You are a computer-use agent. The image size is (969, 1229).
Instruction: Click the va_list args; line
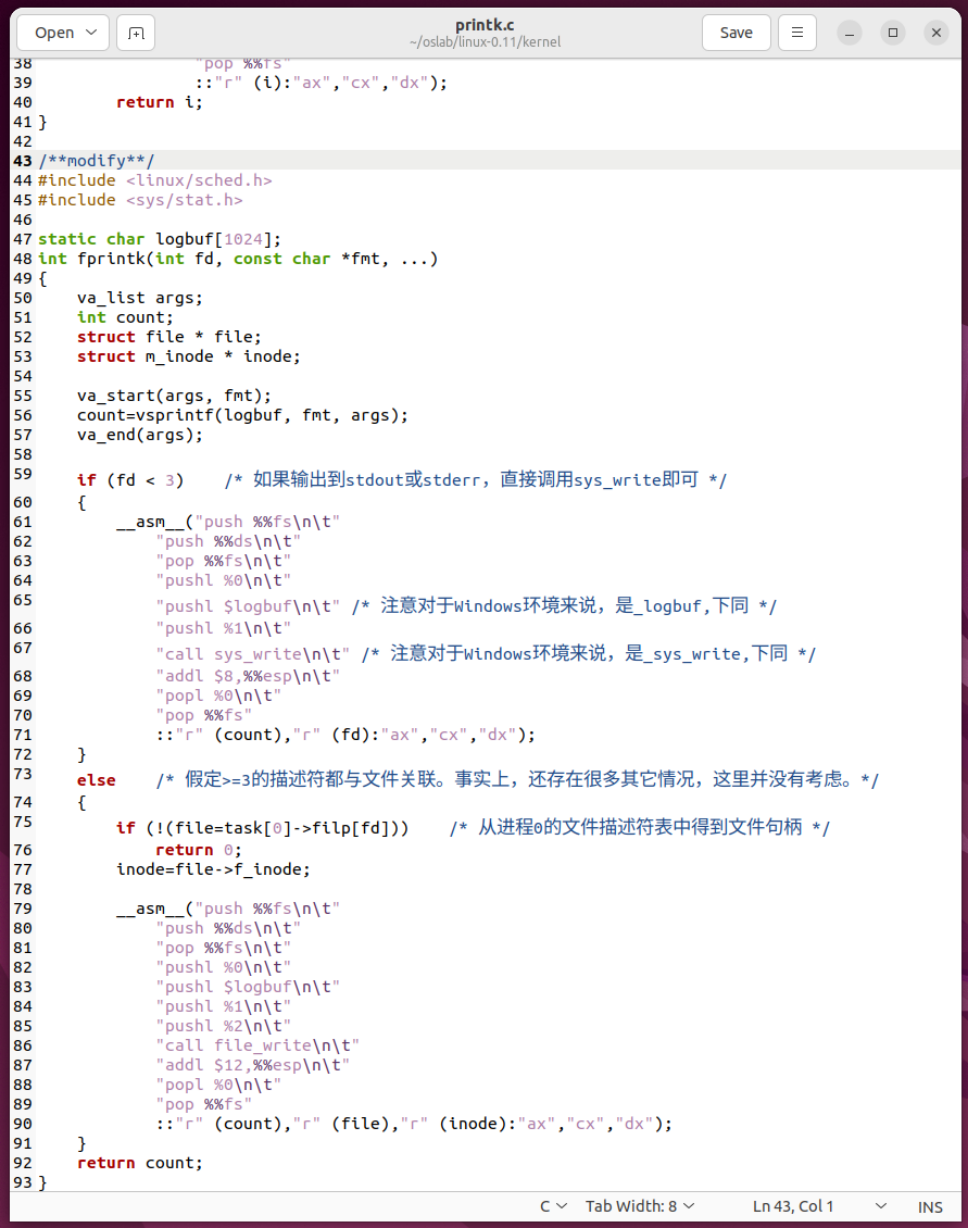[140, 298]
